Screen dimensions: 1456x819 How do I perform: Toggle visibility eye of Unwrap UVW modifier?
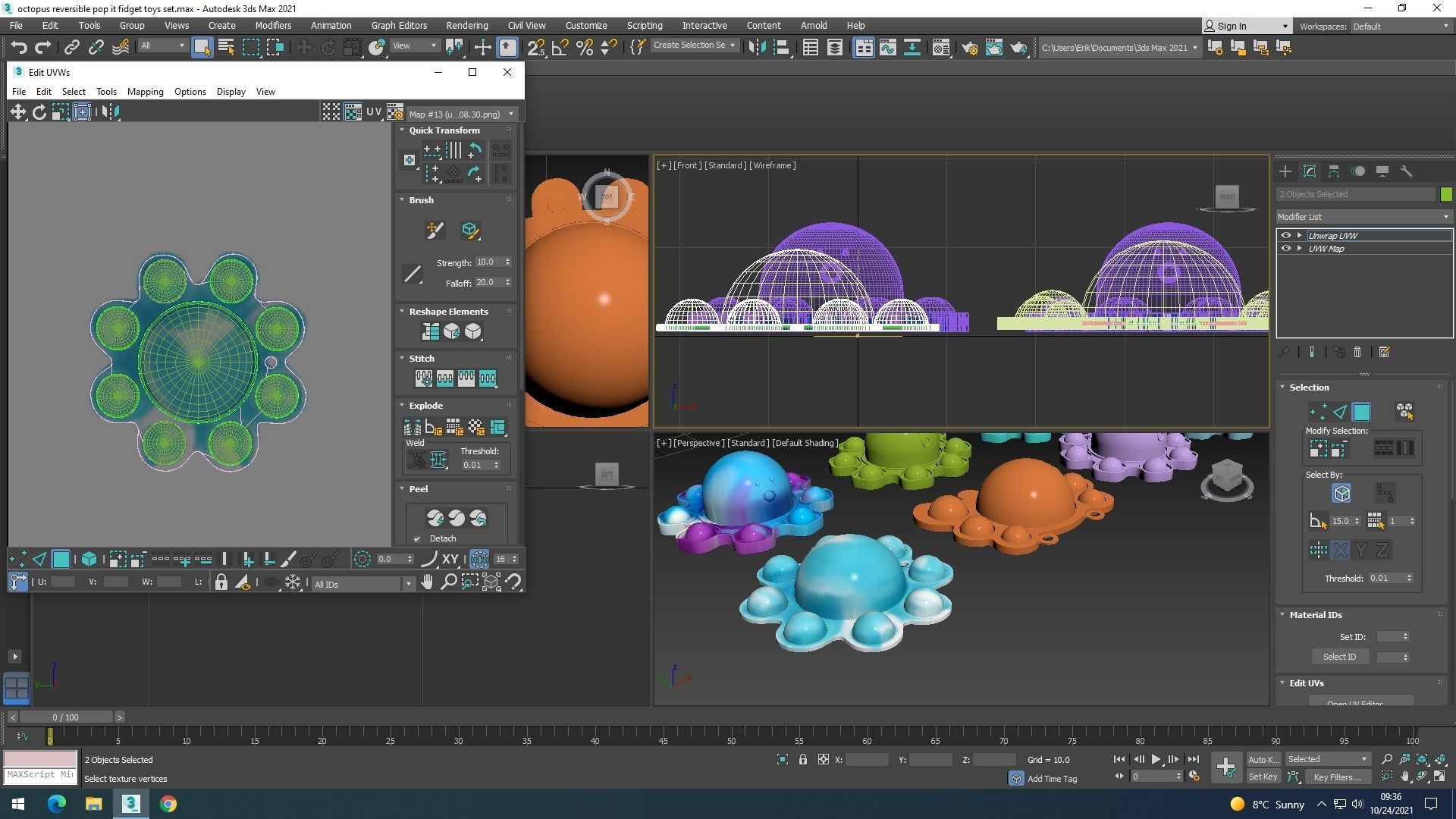[x=1285, y=236]
